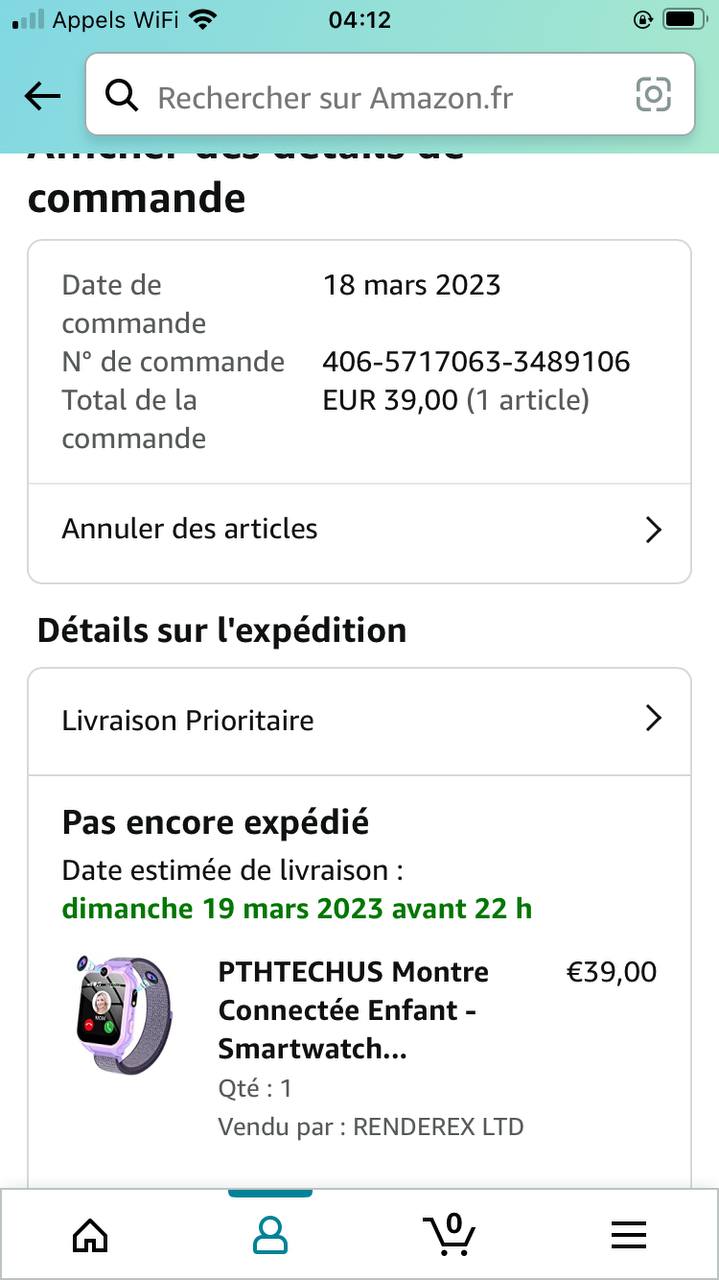Expand the Annuler des articles chevron
This screenshot has width=719, height=1280.
[653, 529]
